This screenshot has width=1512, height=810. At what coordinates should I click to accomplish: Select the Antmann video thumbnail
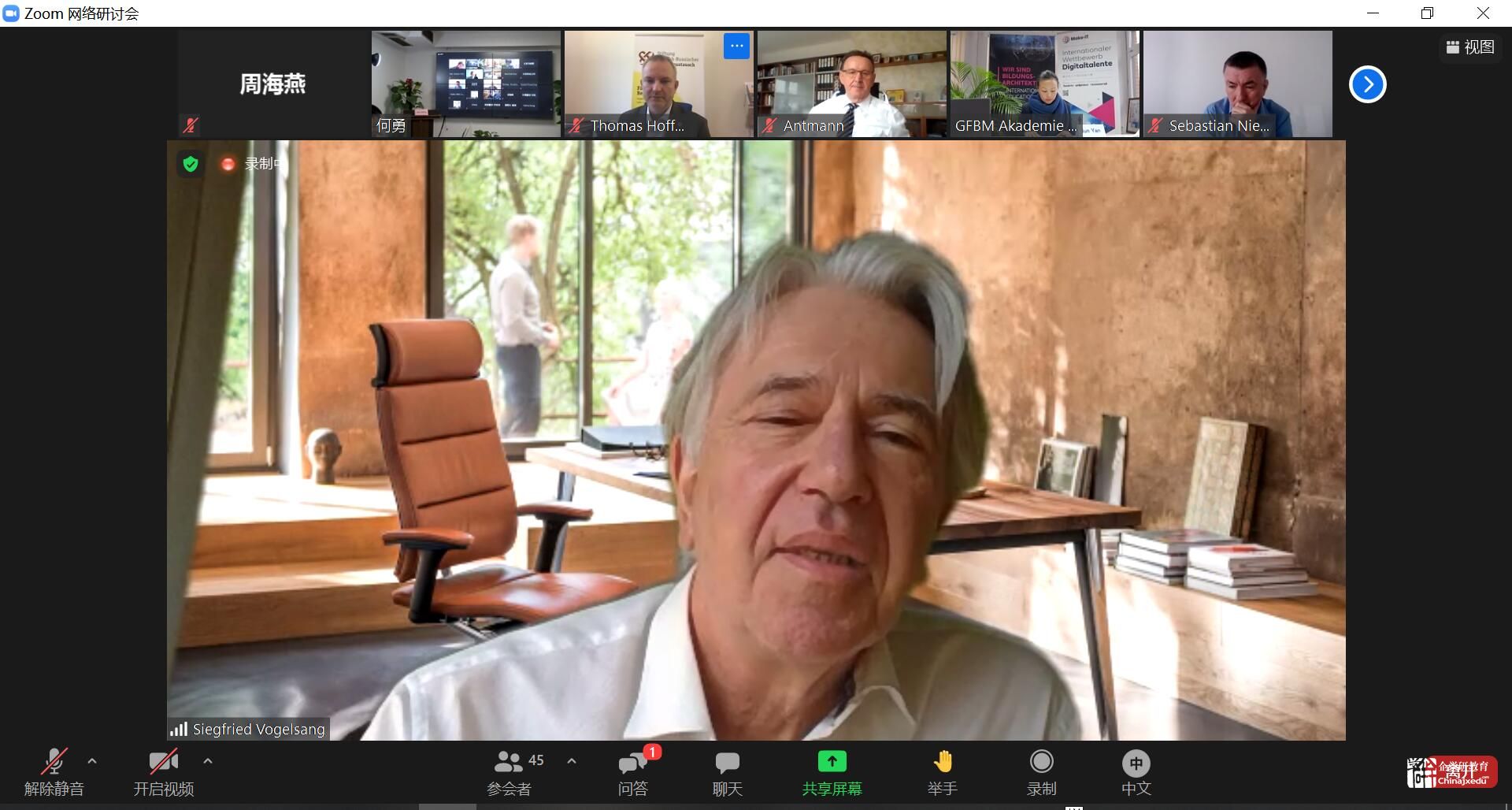(x=852, y=84)
